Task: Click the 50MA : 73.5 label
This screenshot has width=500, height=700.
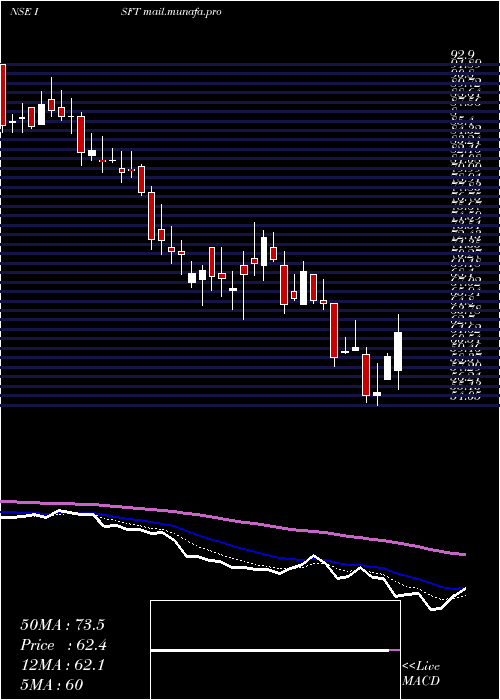Action: (62, 625)
